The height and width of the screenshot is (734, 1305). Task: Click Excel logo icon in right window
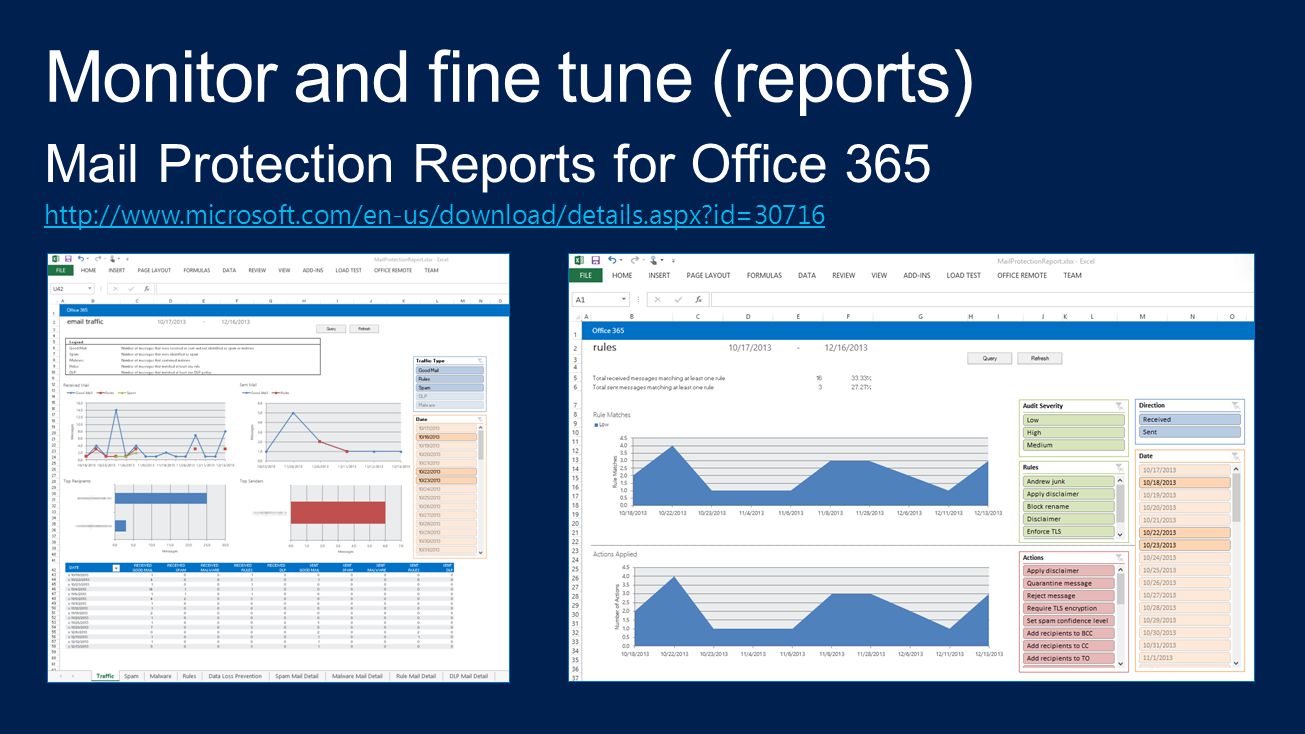pyautogui.click(x=578, y=260)
